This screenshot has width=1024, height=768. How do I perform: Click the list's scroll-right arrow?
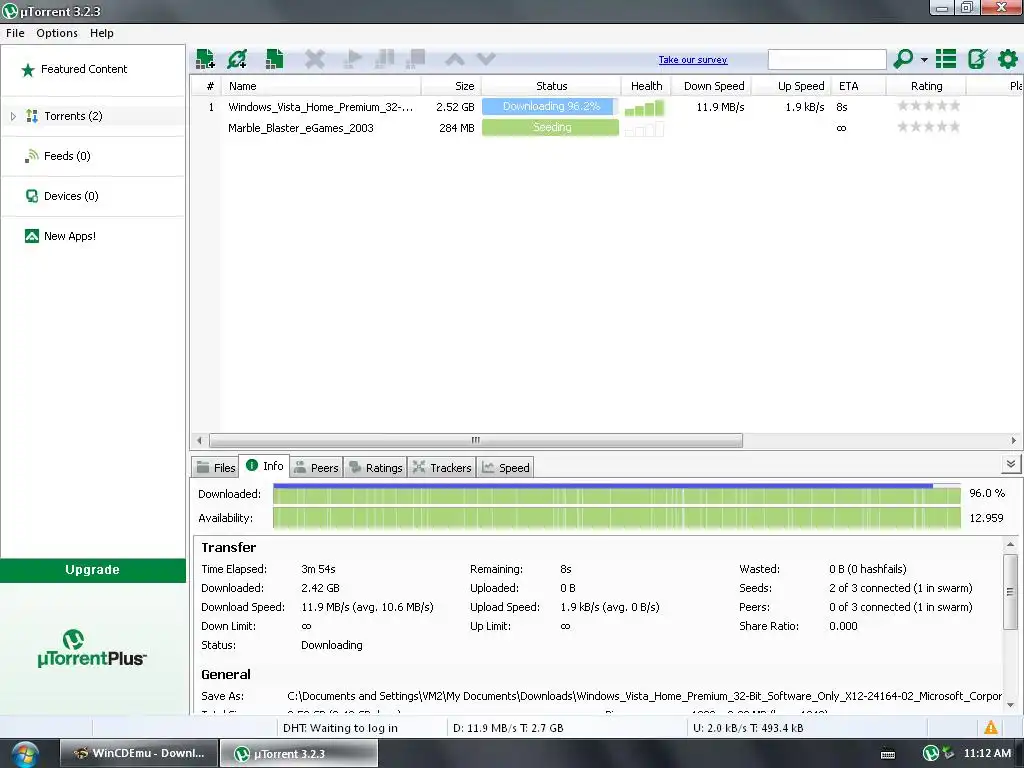[1013, 440]
